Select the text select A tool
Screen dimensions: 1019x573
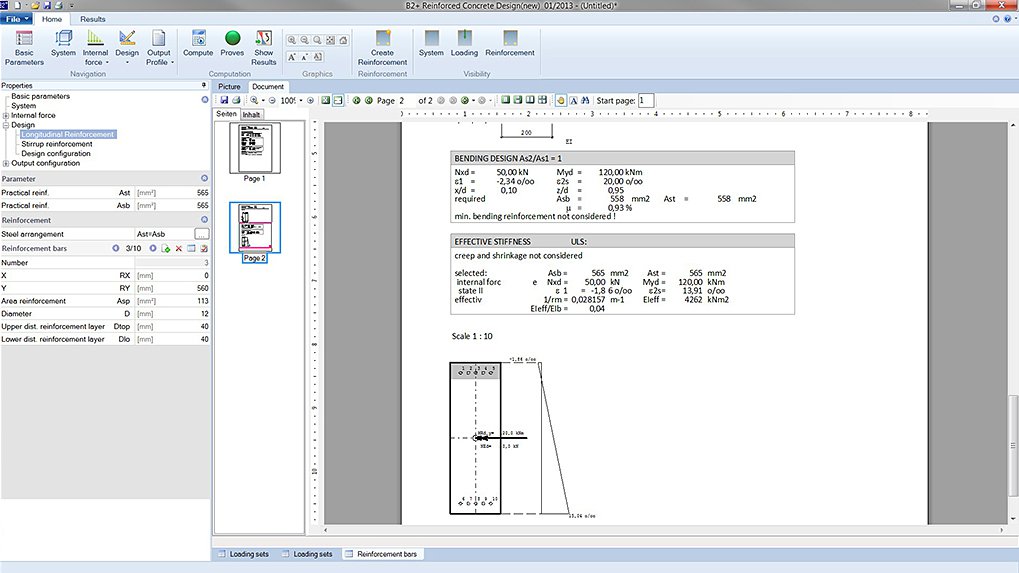click(x=573, y=101)
